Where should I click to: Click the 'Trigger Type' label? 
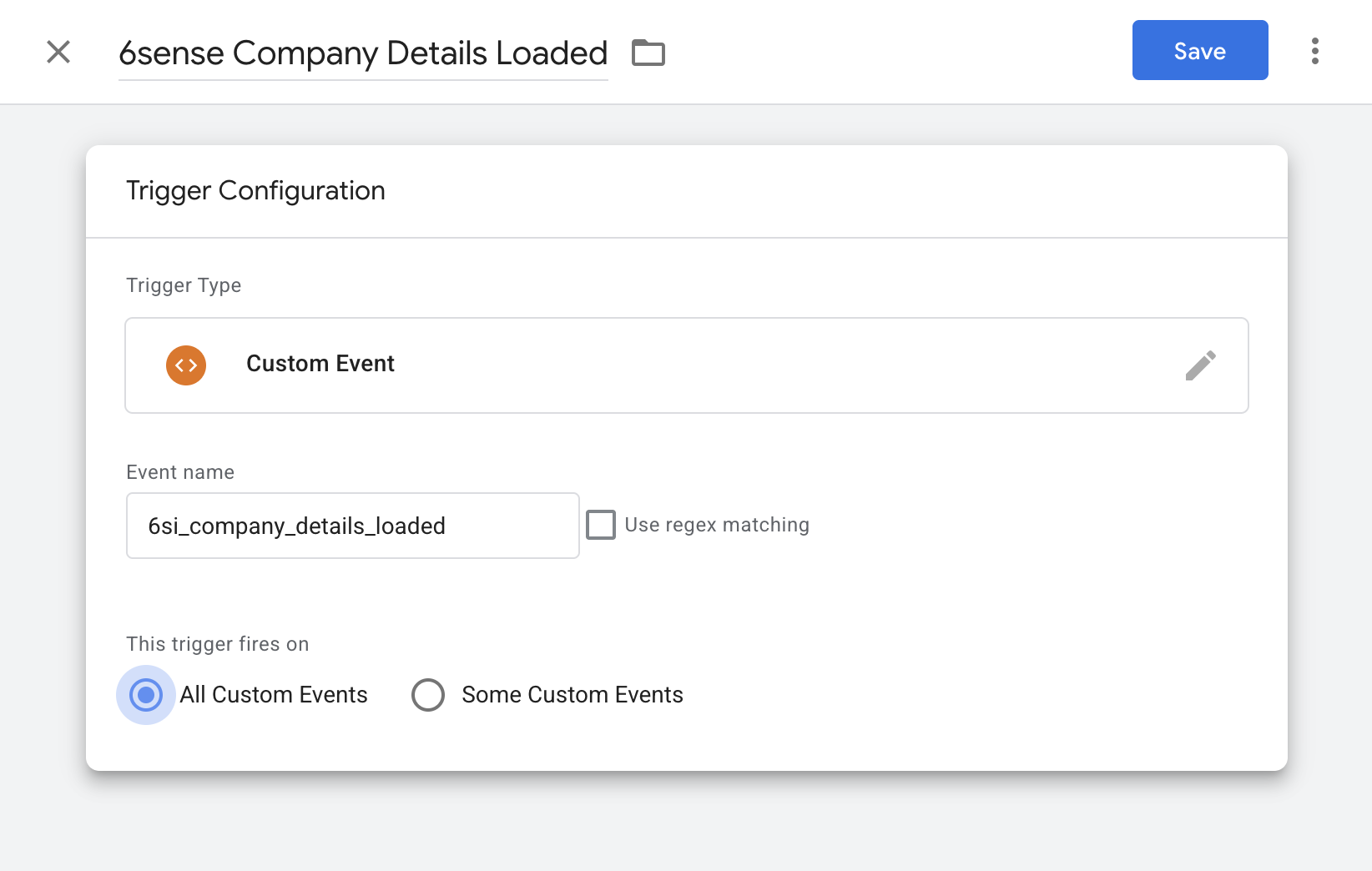[184, 285]
